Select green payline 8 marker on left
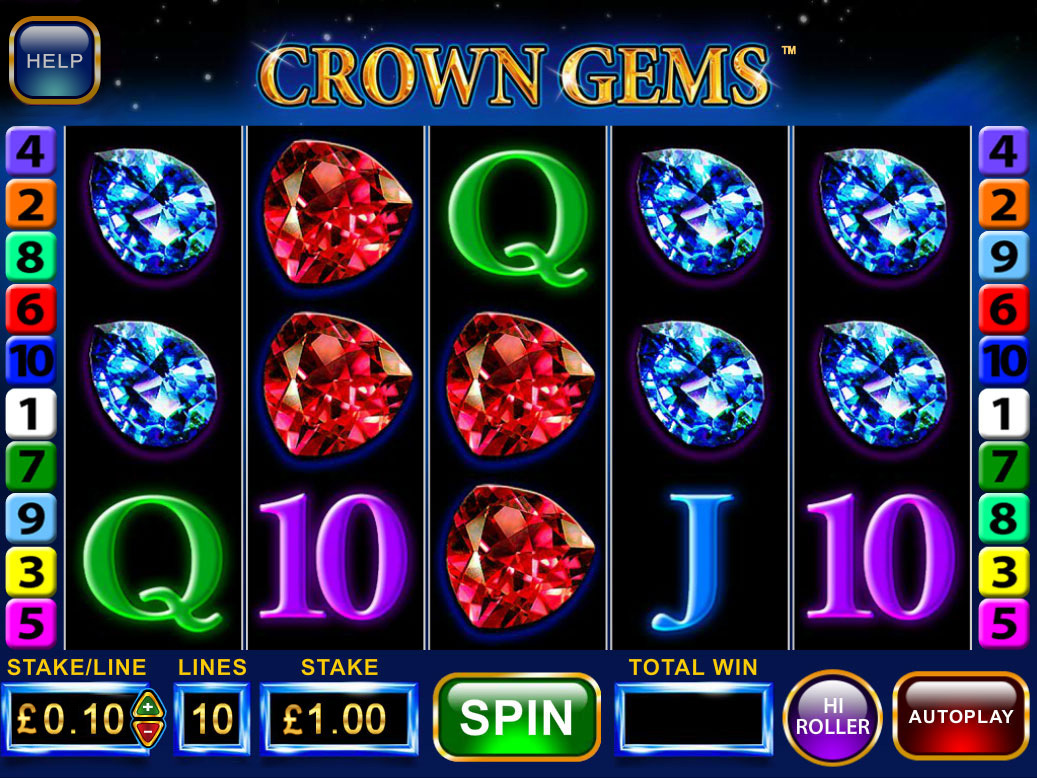This screenshot has width=1037, height=778. click(x=30, y=256)
